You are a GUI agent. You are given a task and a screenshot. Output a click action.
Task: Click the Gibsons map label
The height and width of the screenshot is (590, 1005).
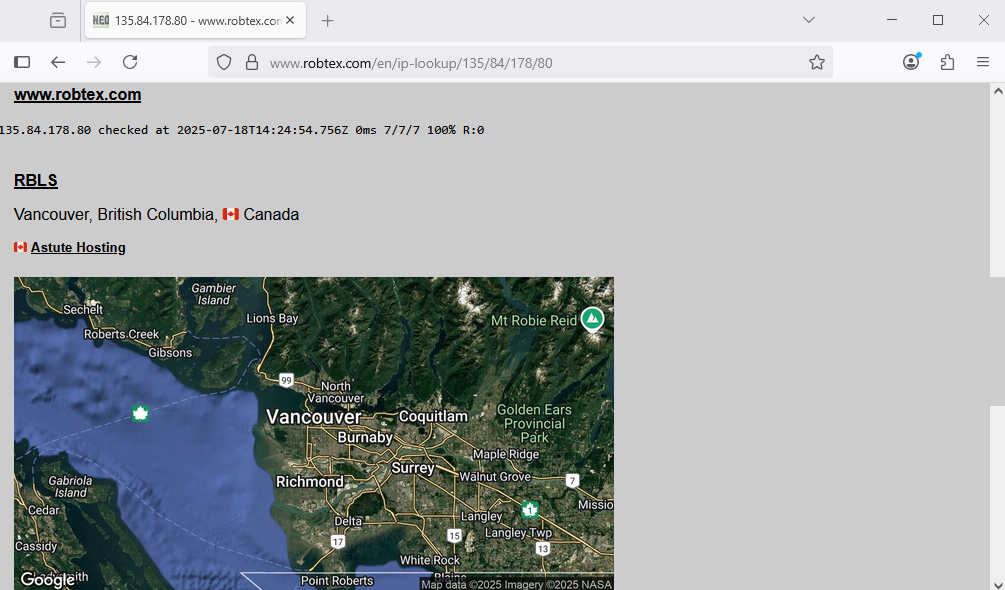click(170, 353)
